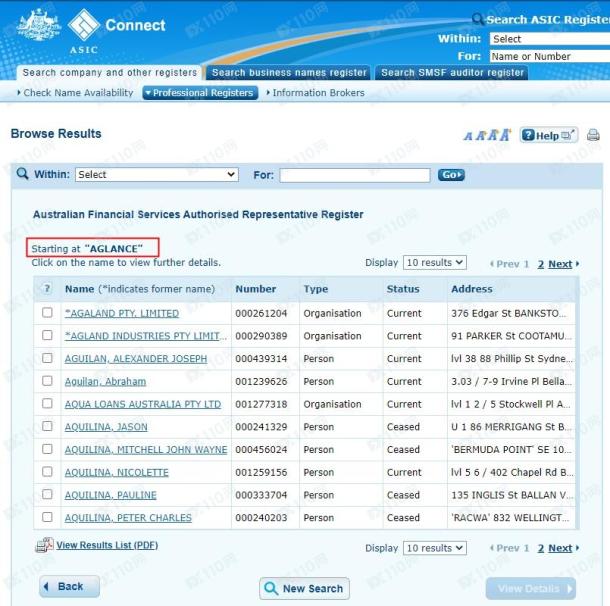Tick checkbox for AQUILINA, PAULINE
This screenshot has height=606, width=610.
[47, 494]
